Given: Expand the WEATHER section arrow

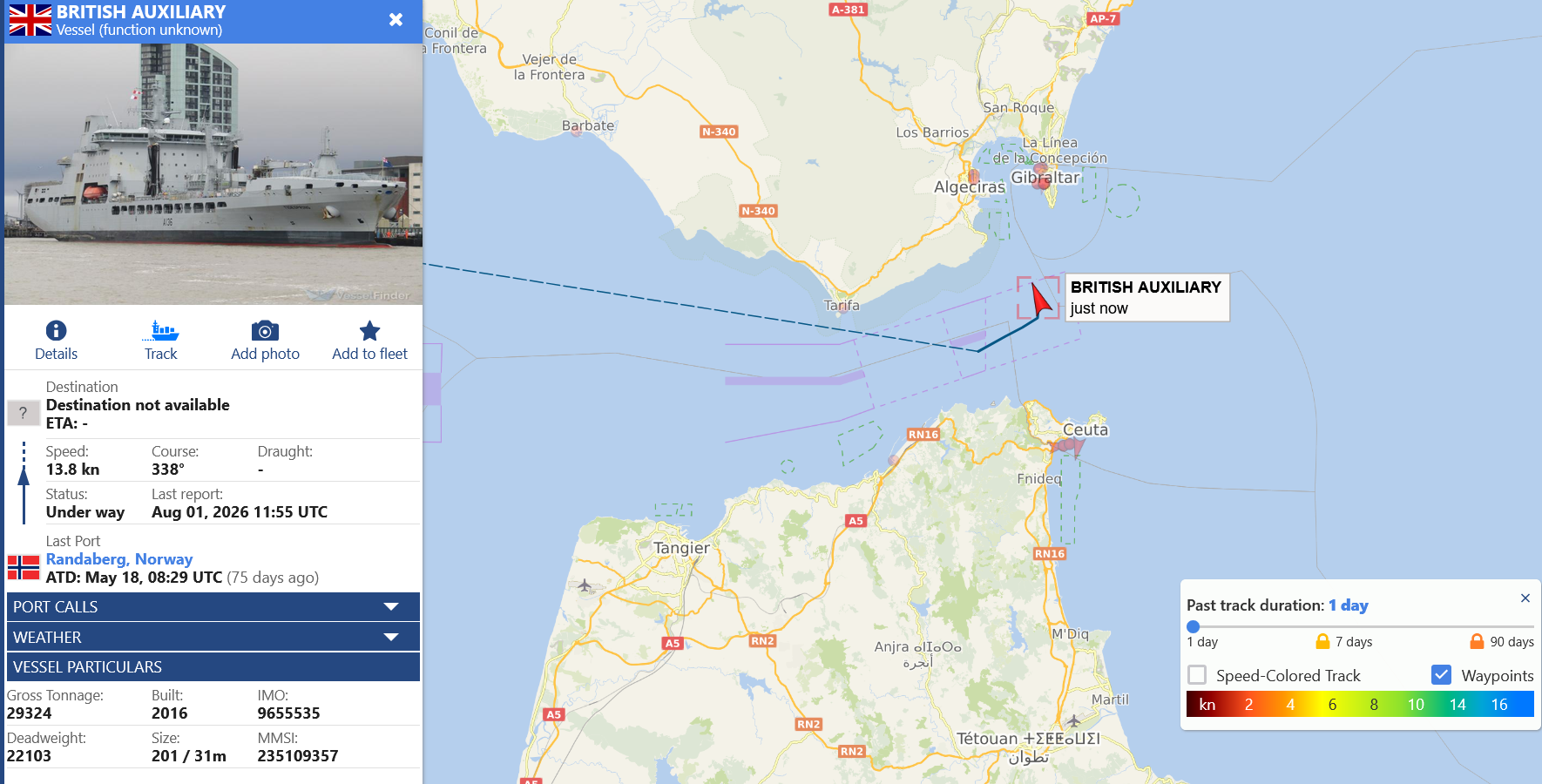Looking at the screenshot, I should tap(391, 637).
